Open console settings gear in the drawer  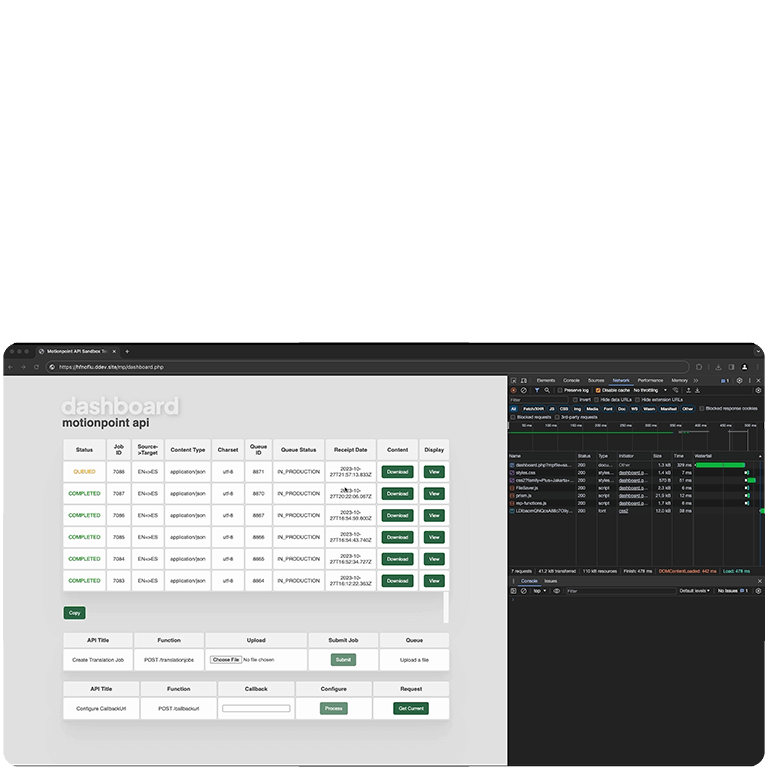[758, 591]
